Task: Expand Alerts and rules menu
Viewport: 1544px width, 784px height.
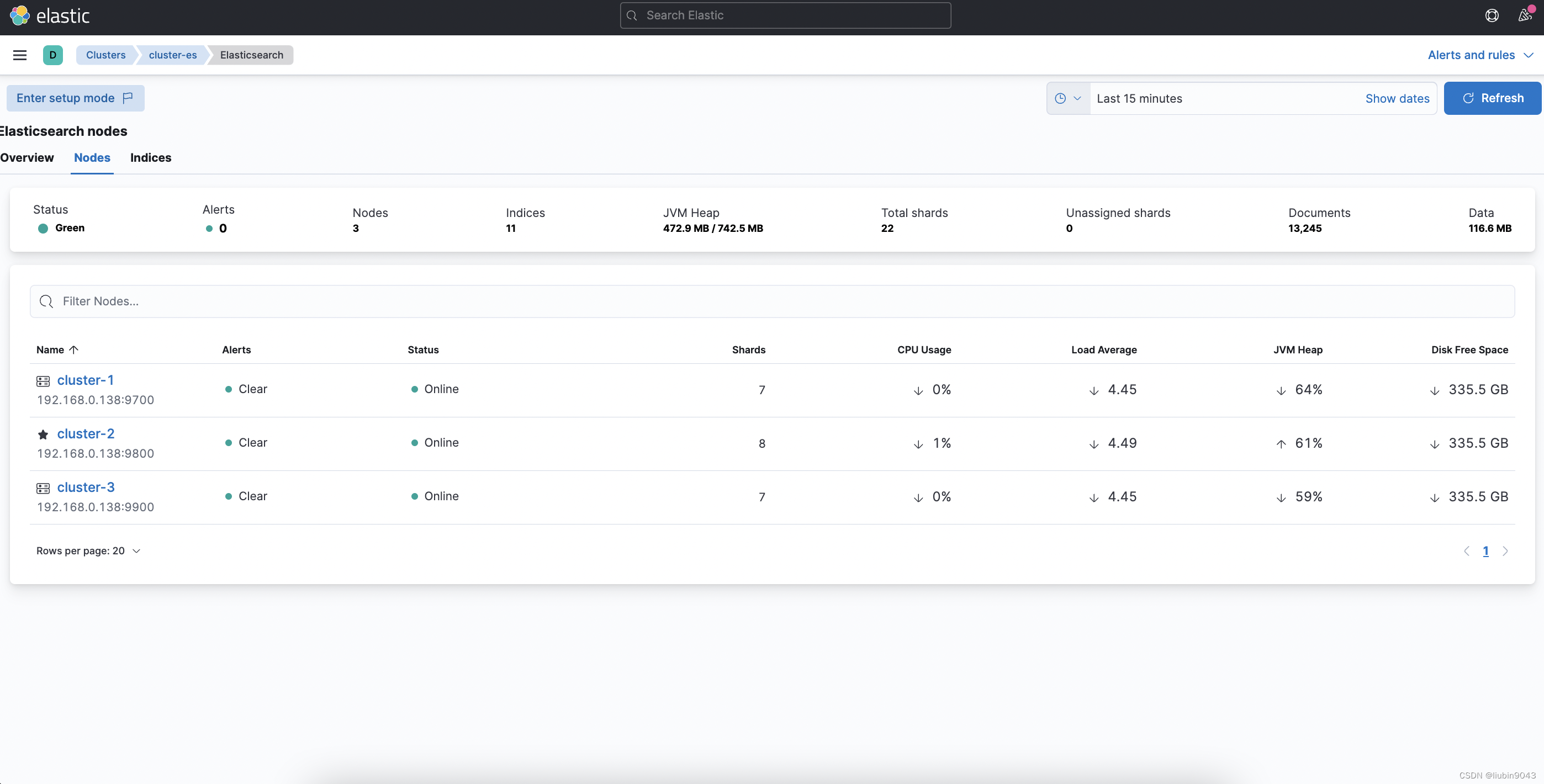Action: tap(1480, 55)
